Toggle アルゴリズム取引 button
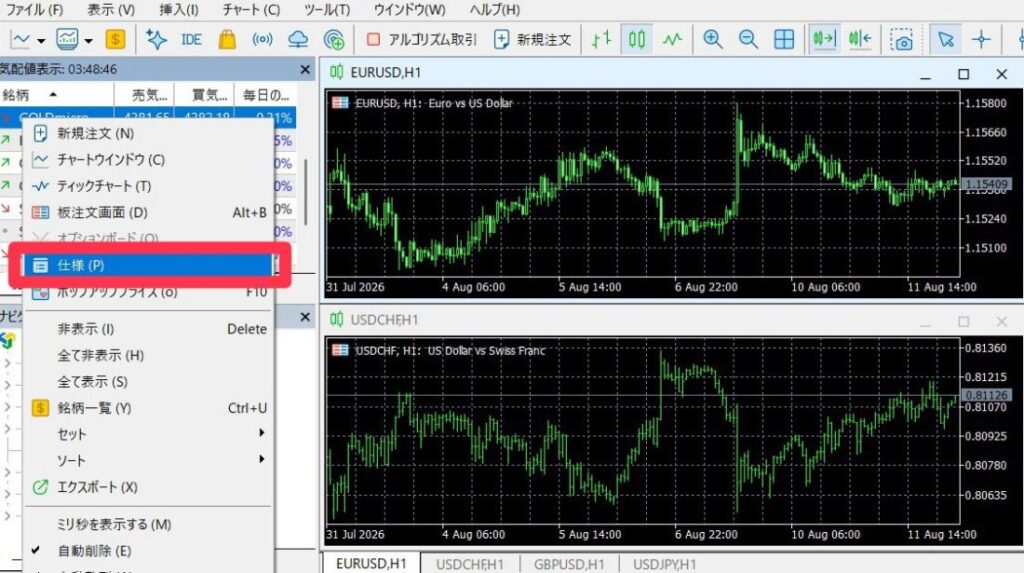This screenshot has width=1024, height=573. coord(422,40)
